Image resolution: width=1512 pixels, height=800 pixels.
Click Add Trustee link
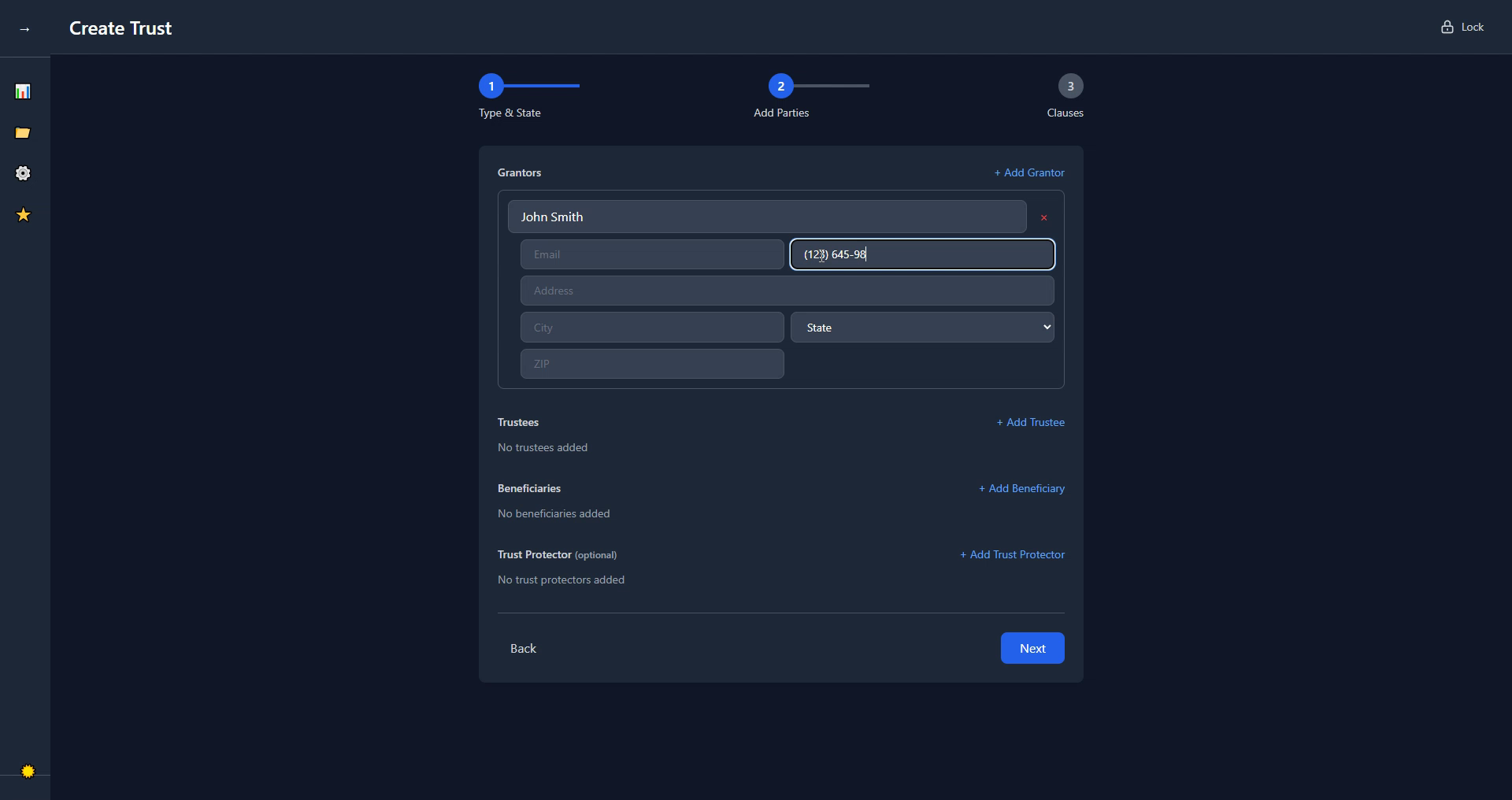[x=1030, y=422]
